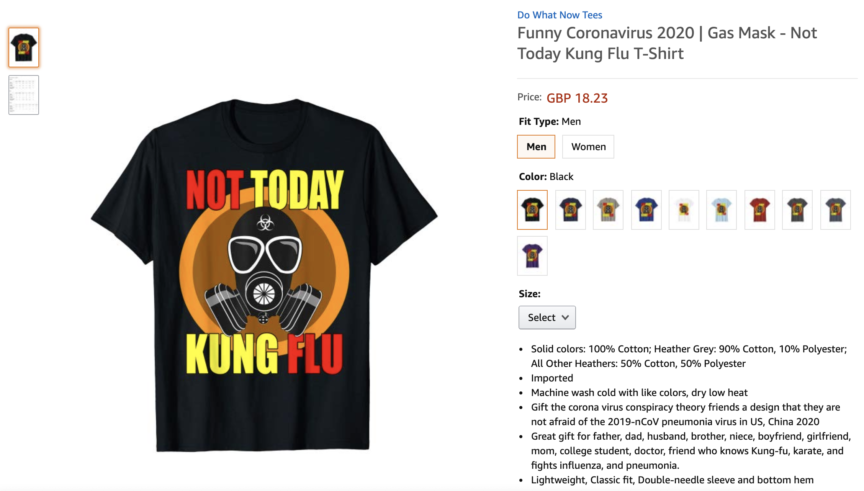Click the main Not Today Kung Flu shirt image
The image size is (864, 491).
pyautogui.click(x=264, y=274)
